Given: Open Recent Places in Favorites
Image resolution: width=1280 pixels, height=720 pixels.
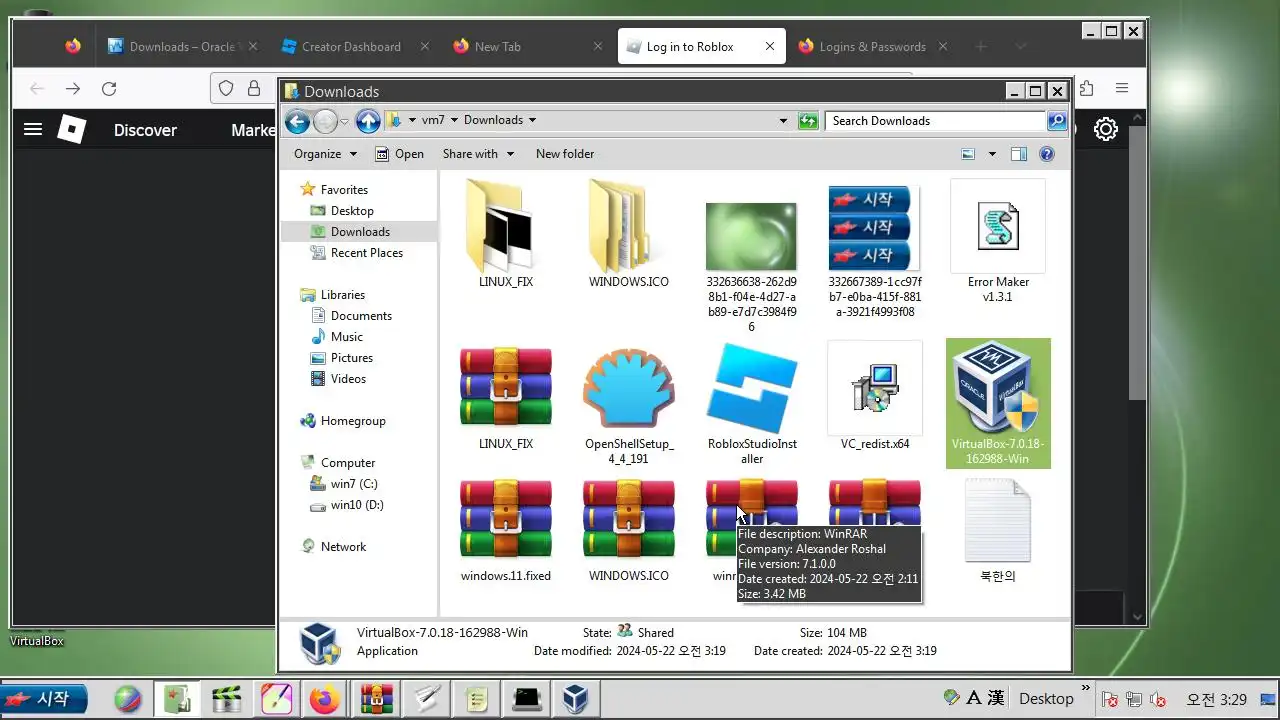Looking at the screenshot, I should [357, 253].
